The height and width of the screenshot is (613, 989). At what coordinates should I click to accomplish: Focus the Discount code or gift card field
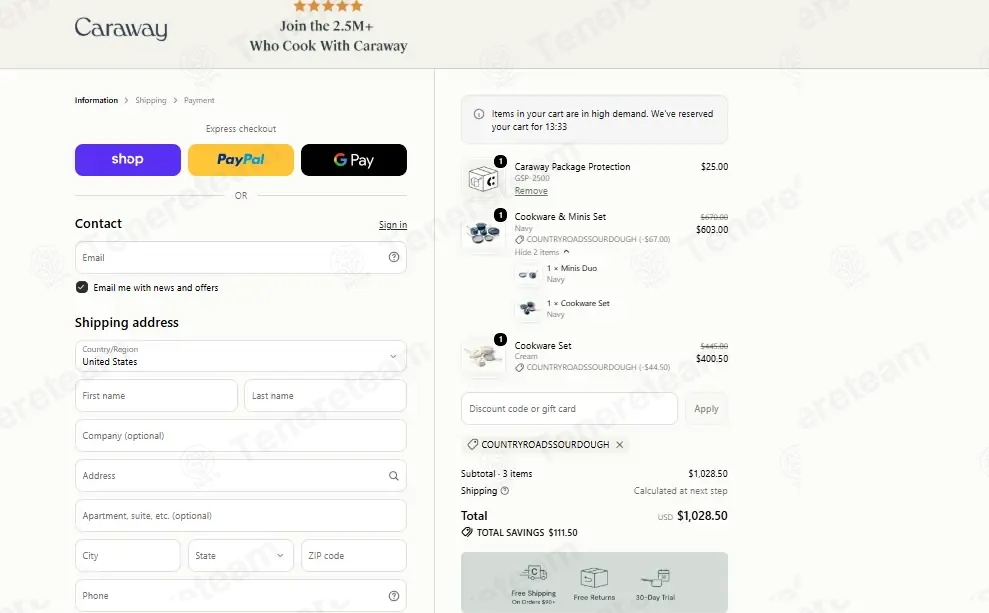(x=570, y=409)
